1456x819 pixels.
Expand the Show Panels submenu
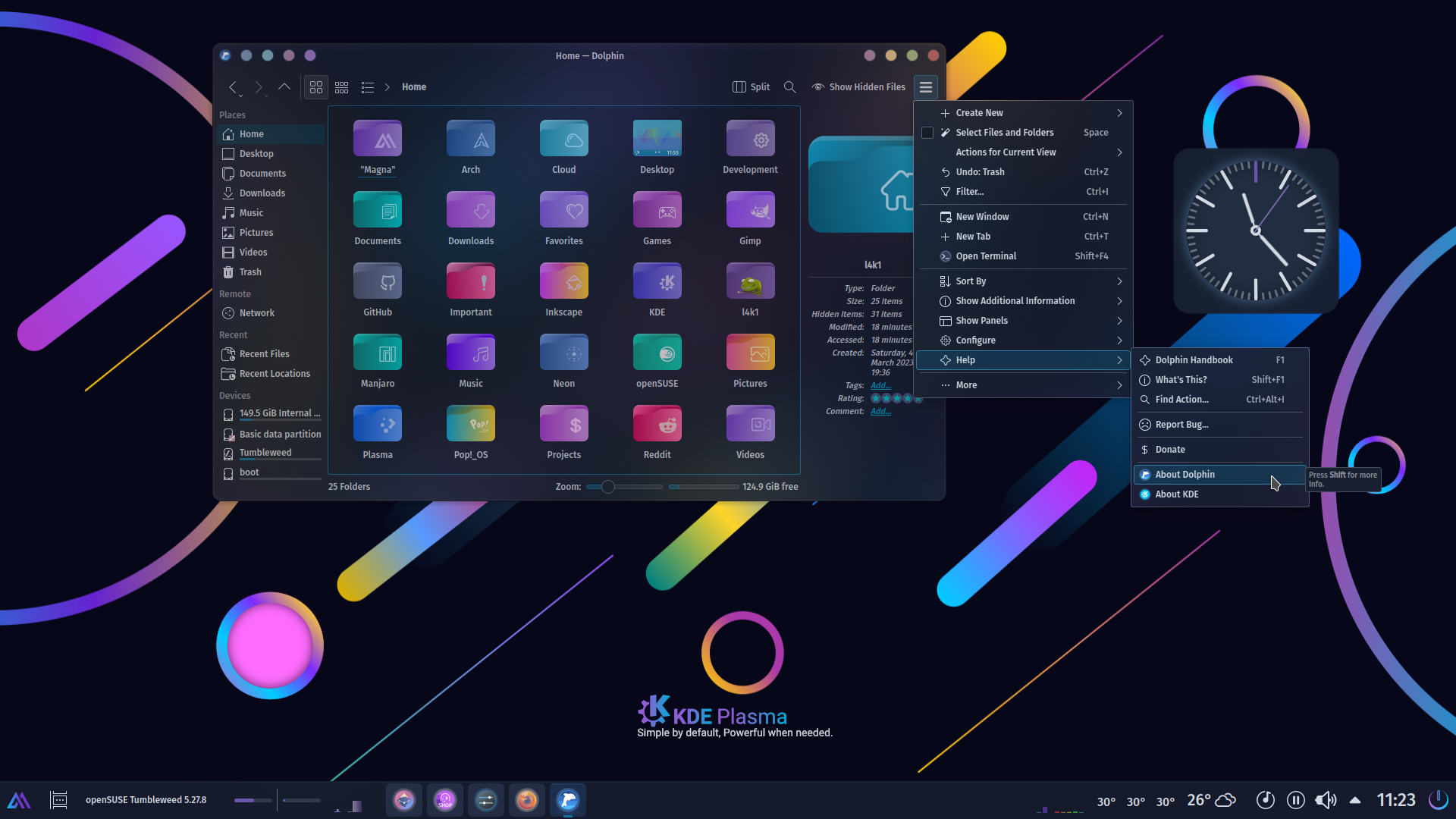(1023, 321)
